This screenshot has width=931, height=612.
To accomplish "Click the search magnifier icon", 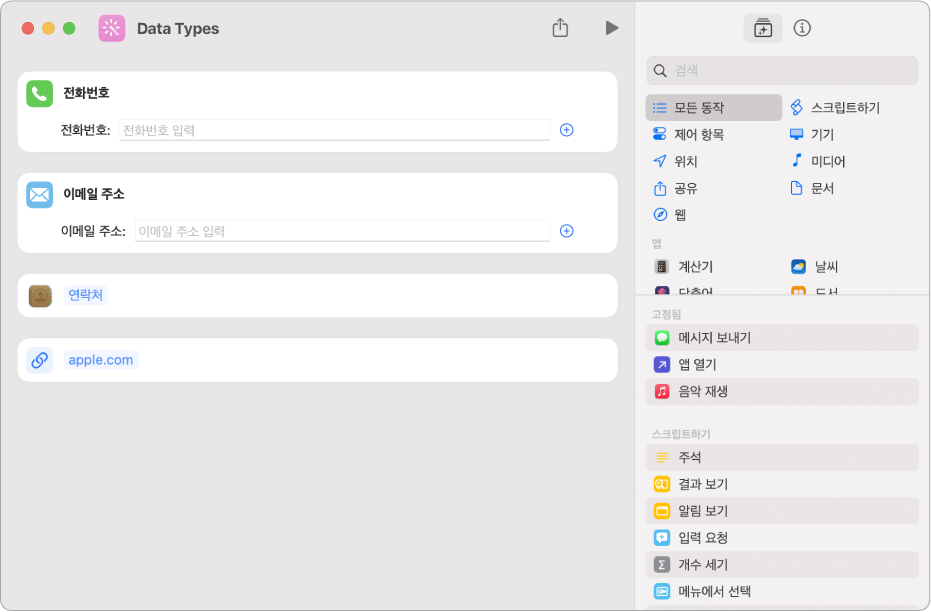I will (660, 71).
